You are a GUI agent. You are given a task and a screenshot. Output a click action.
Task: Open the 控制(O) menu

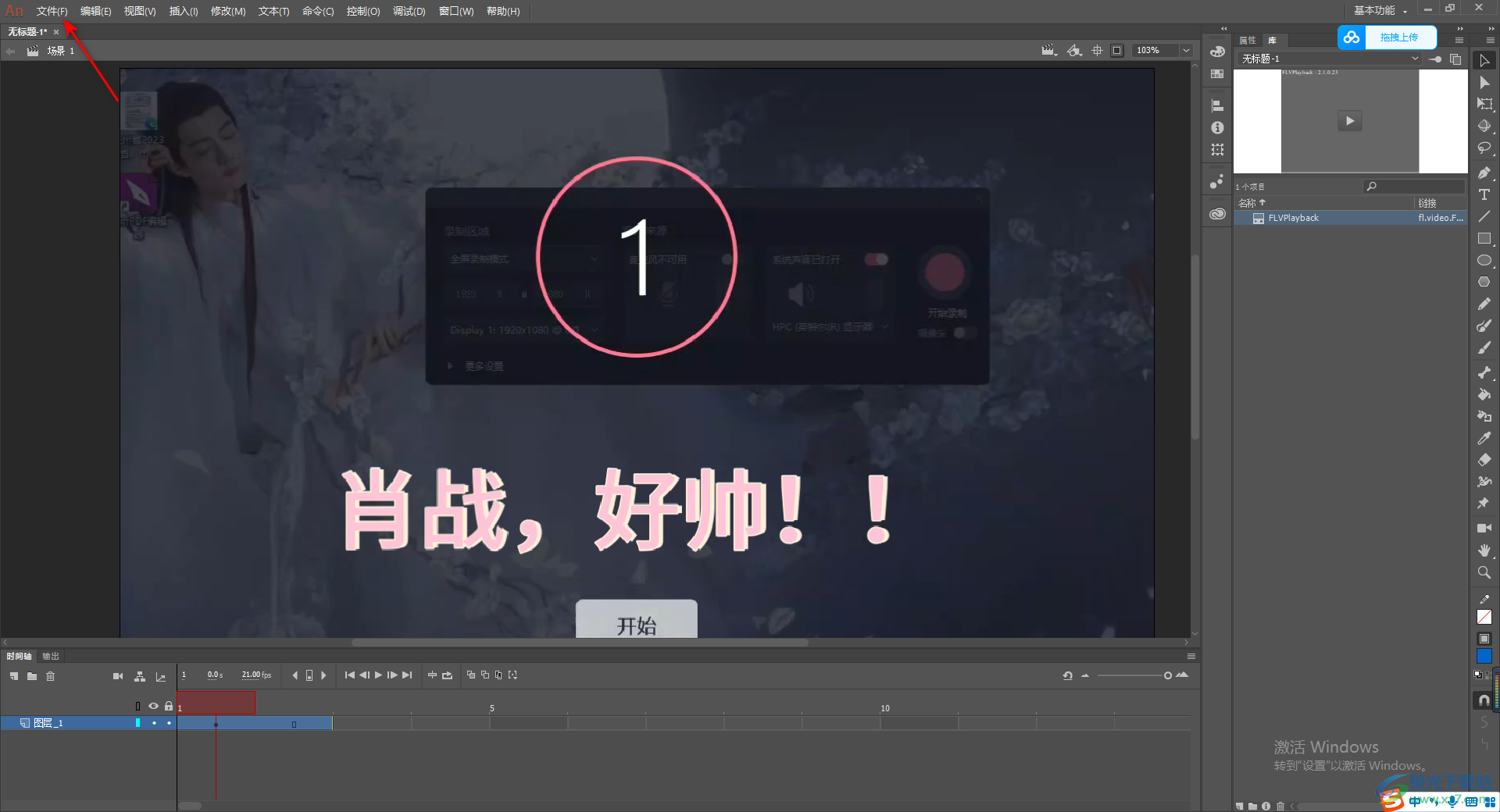pos(363,11)
